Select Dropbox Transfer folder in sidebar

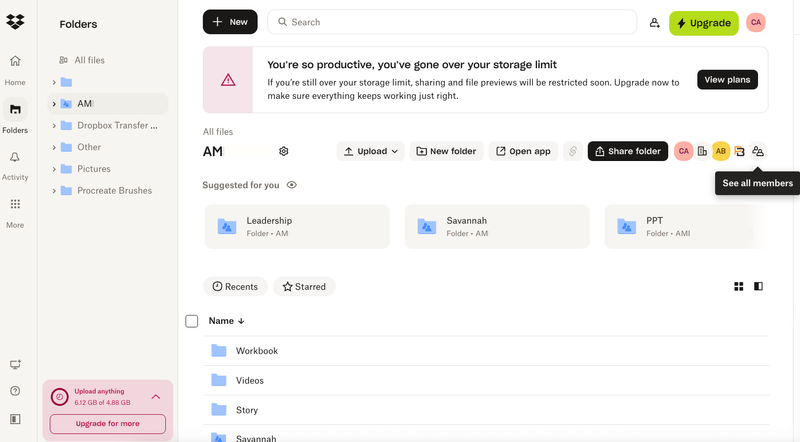[x=117, y=126]
